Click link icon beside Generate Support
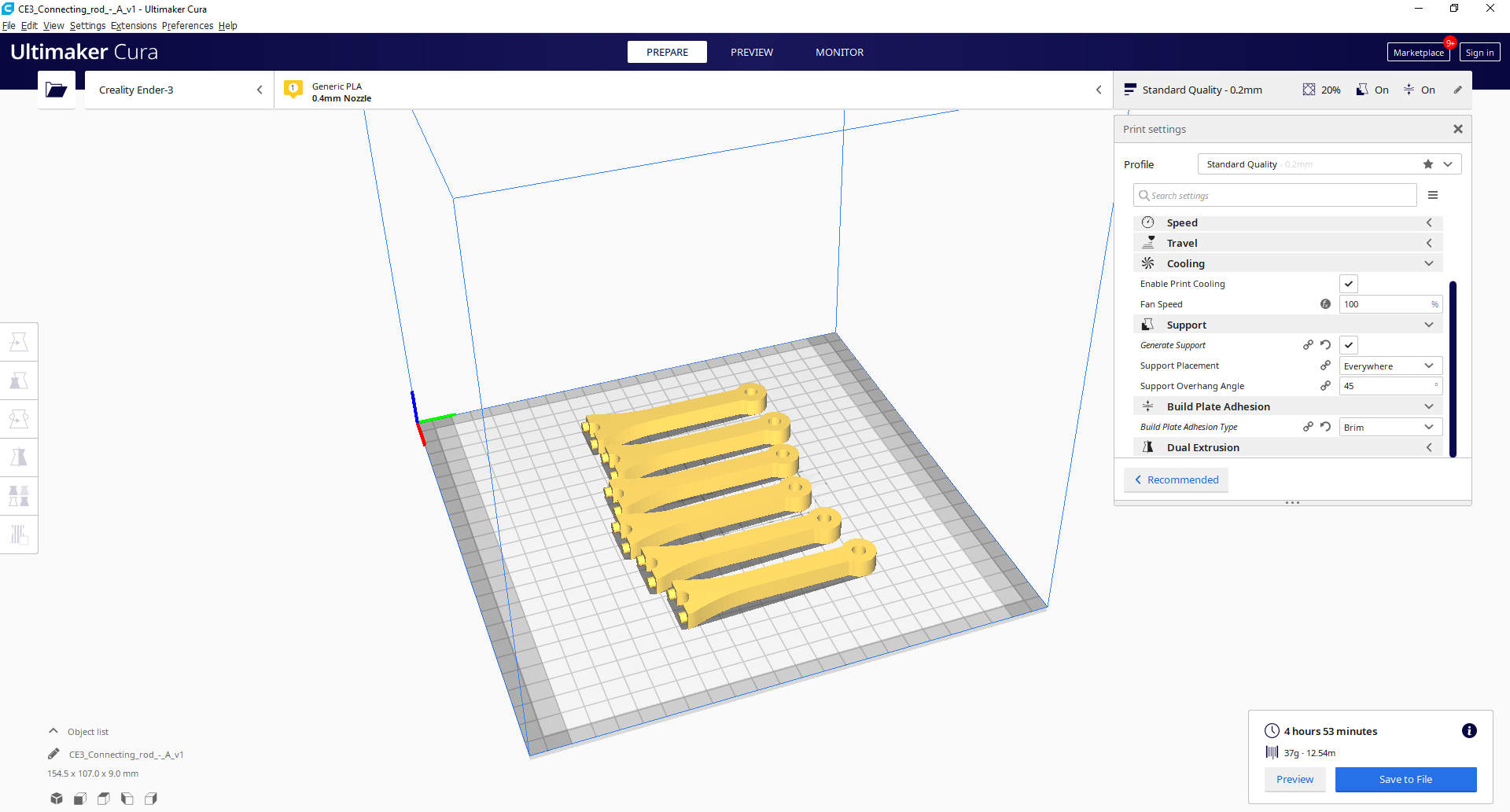This screenshot has width=1510, height=812. click(1308, 345)
